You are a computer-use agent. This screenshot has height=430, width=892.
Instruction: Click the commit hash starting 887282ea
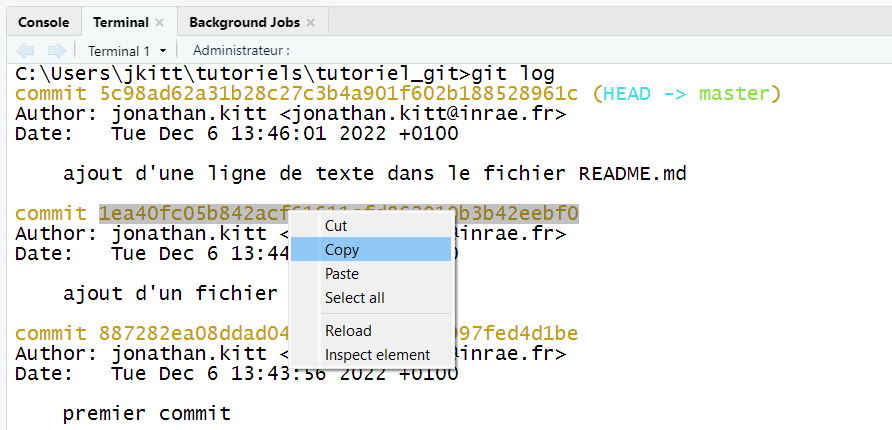pos(190,333)
